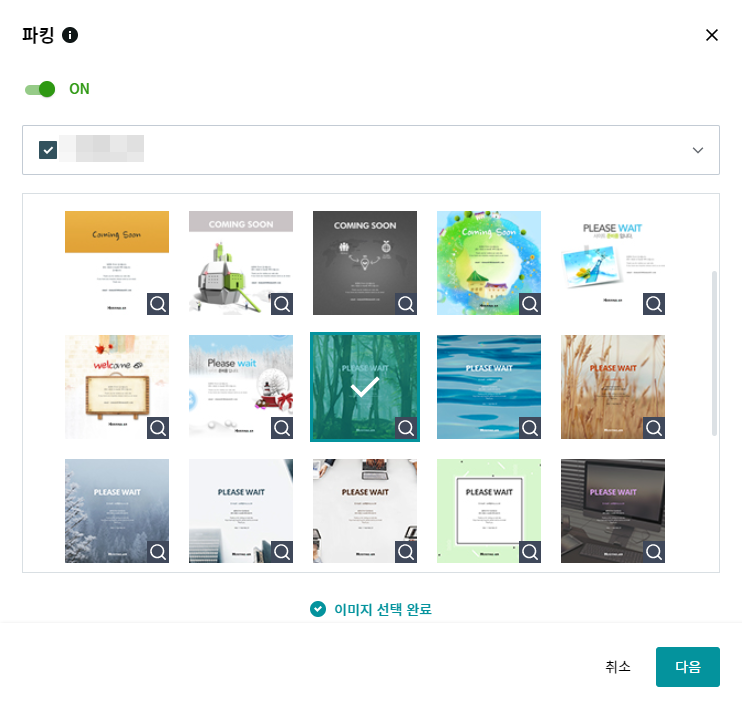742x710 pixels.
Task: Preview the blue water PLEASE WAIT template
Action: 530,428
